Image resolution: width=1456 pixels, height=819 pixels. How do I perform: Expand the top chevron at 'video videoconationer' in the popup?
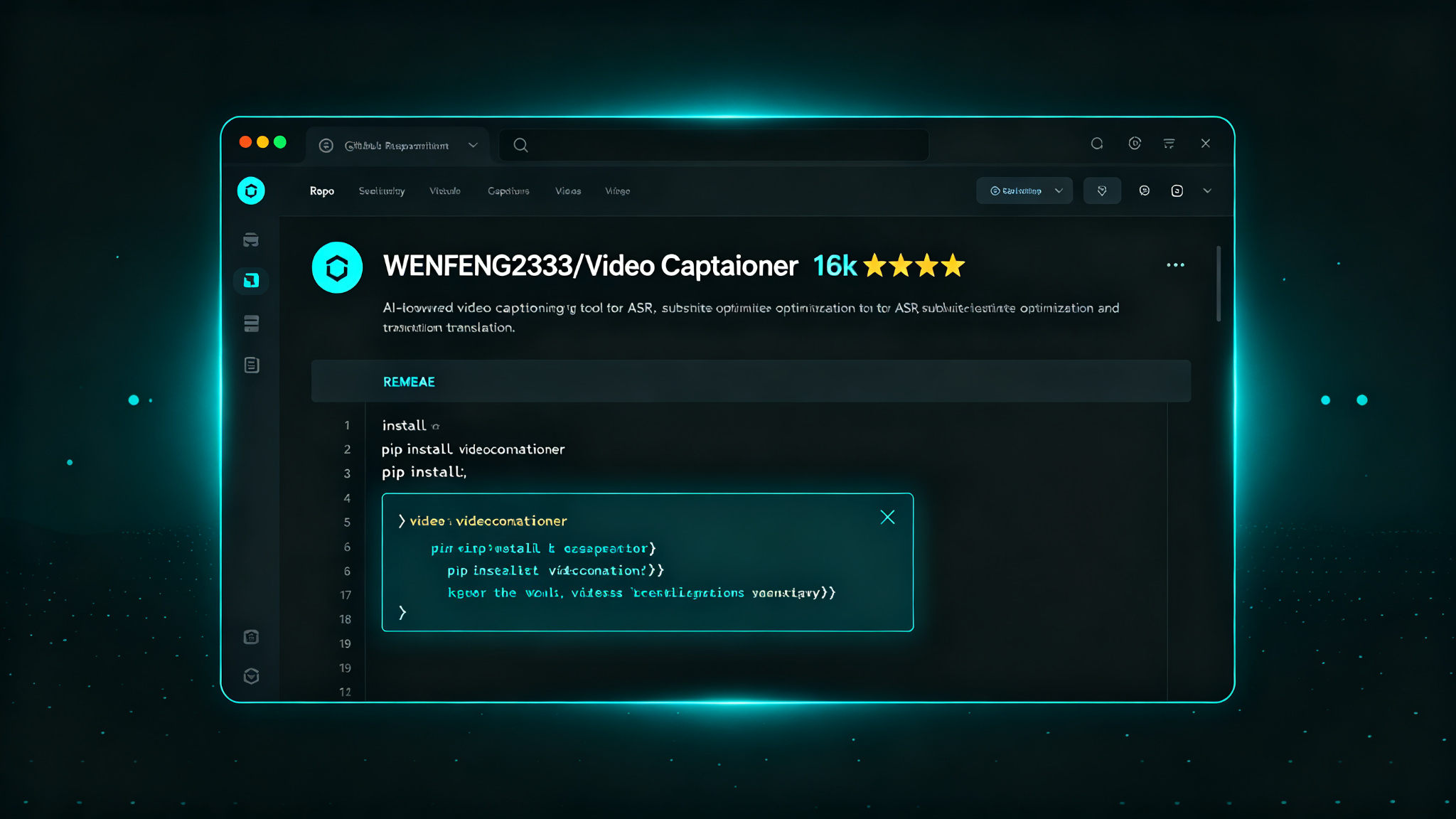click(402, 521)
